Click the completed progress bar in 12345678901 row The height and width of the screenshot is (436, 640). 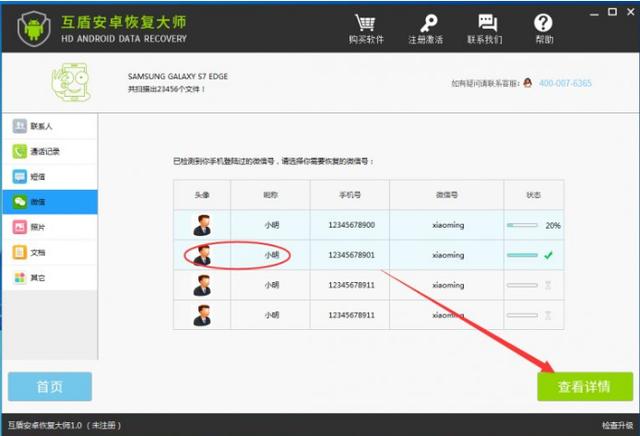point(522,255)
